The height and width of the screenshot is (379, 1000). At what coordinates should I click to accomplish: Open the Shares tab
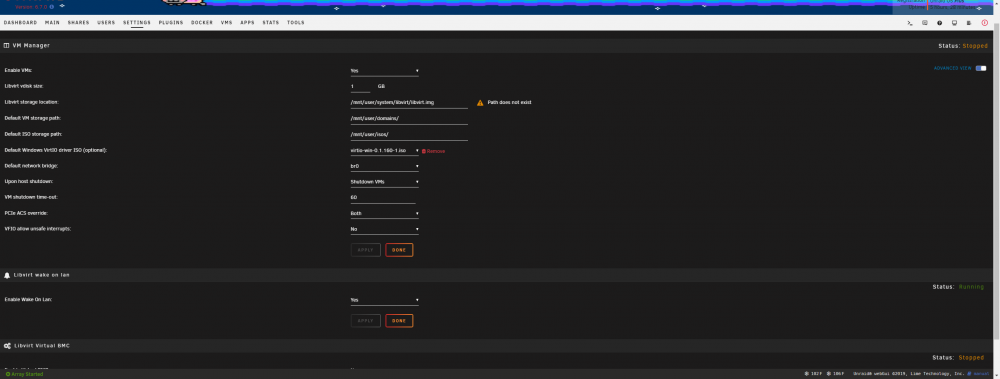[x=78, y=22]
